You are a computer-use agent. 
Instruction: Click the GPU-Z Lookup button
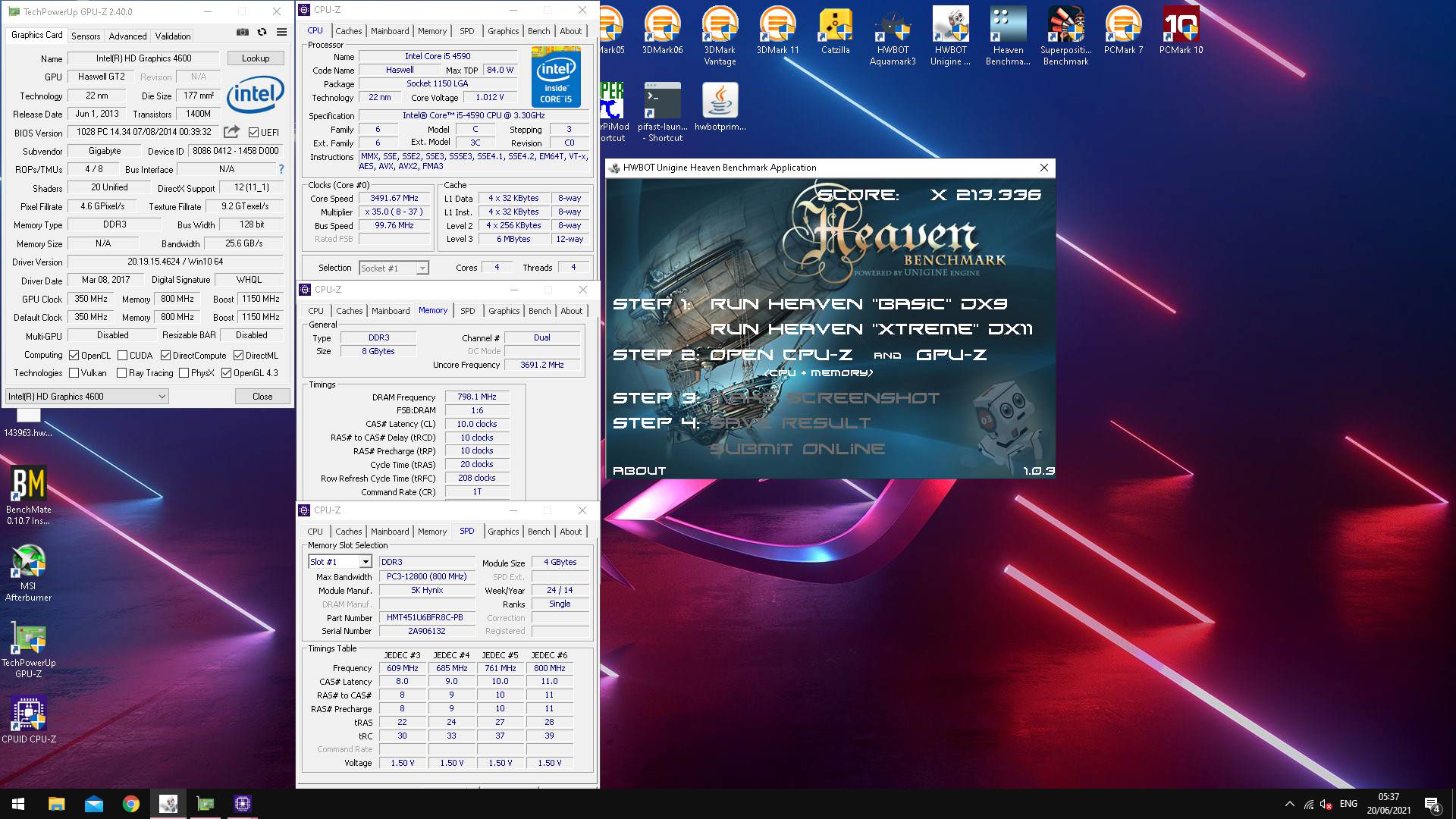(256, 58)
